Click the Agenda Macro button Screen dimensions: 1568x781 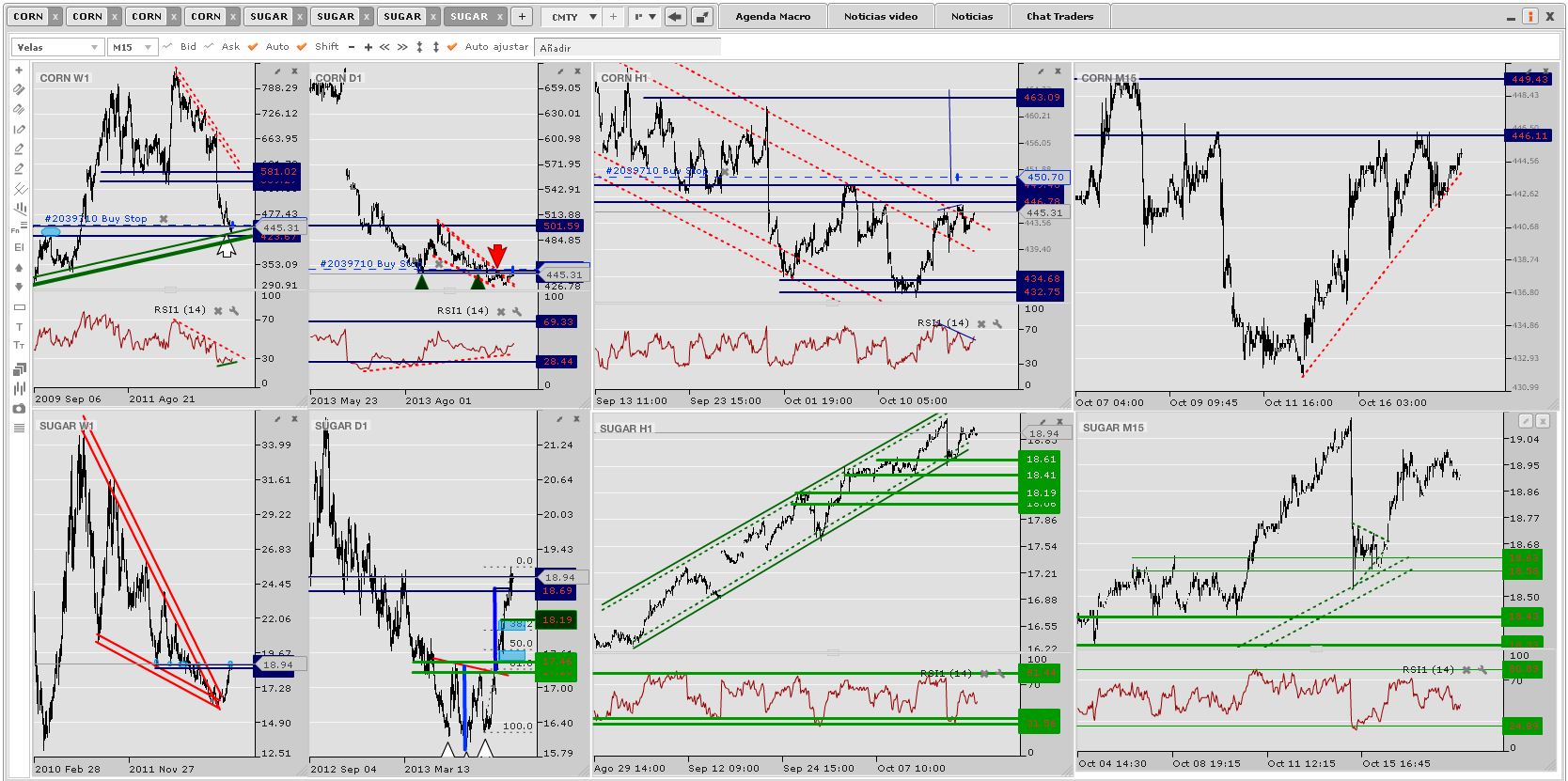click(x=773, y=17)
